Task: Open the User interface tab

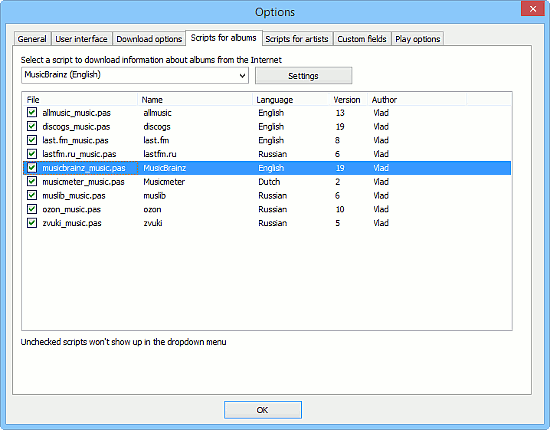Action: pyautogui.click(x=81, y=39)
